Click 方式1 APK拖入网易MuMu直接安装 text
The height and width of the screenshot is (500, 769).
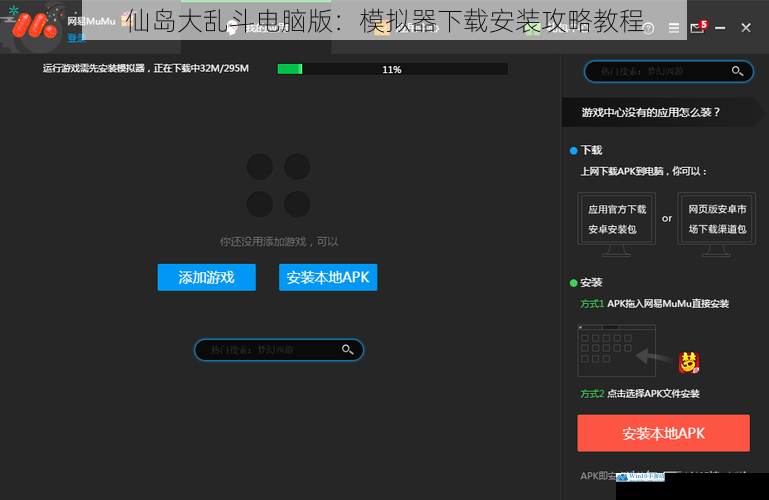(x=654, y=304)
